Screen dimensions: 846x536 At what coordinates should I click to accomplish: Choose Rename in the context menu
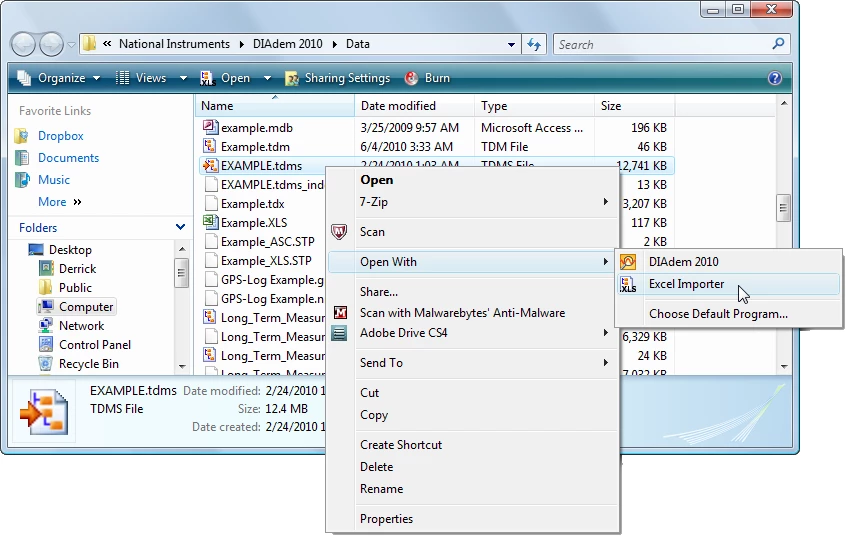coord(381,489)
